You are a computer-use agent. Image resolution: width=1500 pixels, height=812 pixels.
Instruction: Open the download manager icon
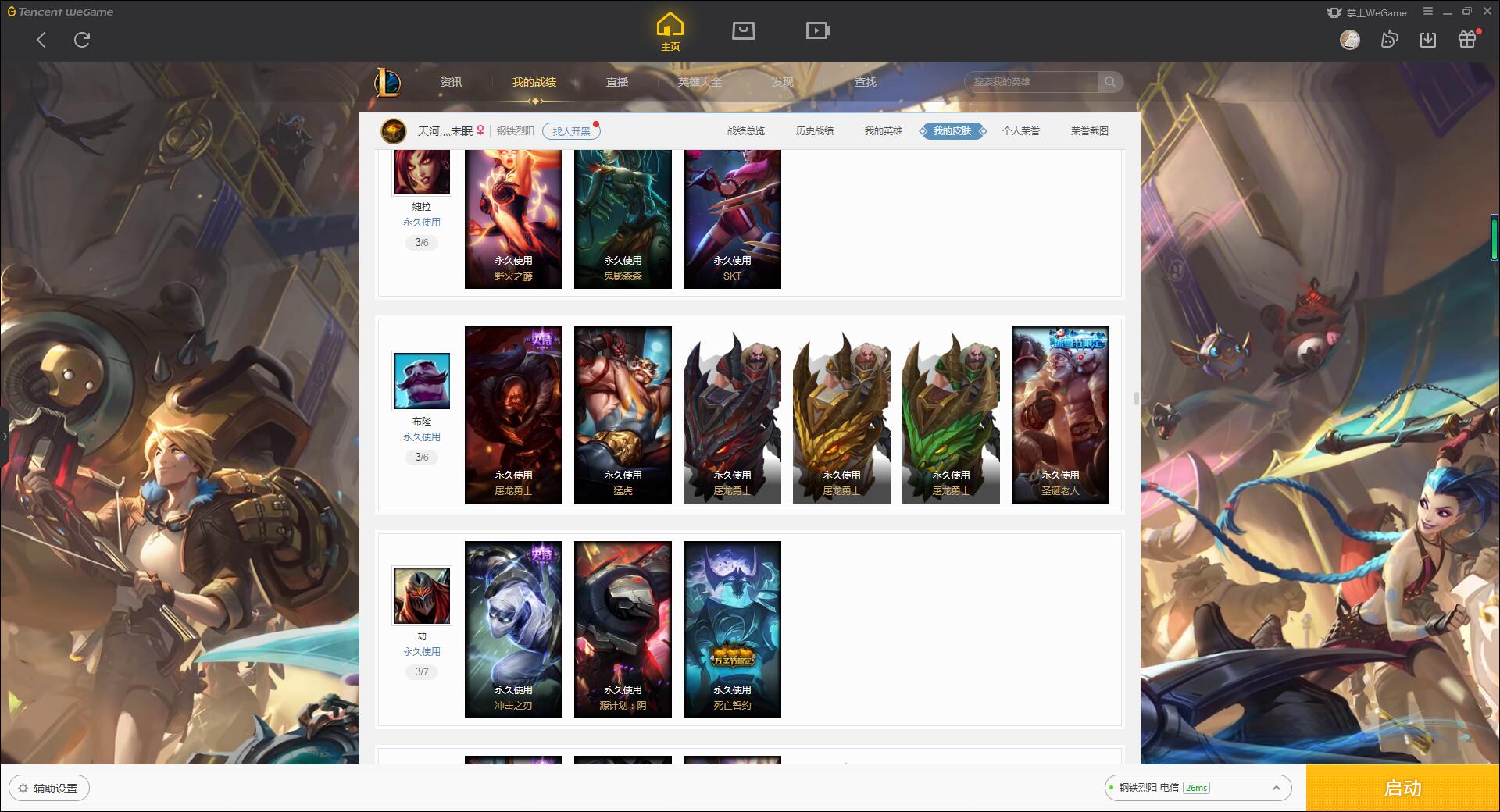[1428, 40]
